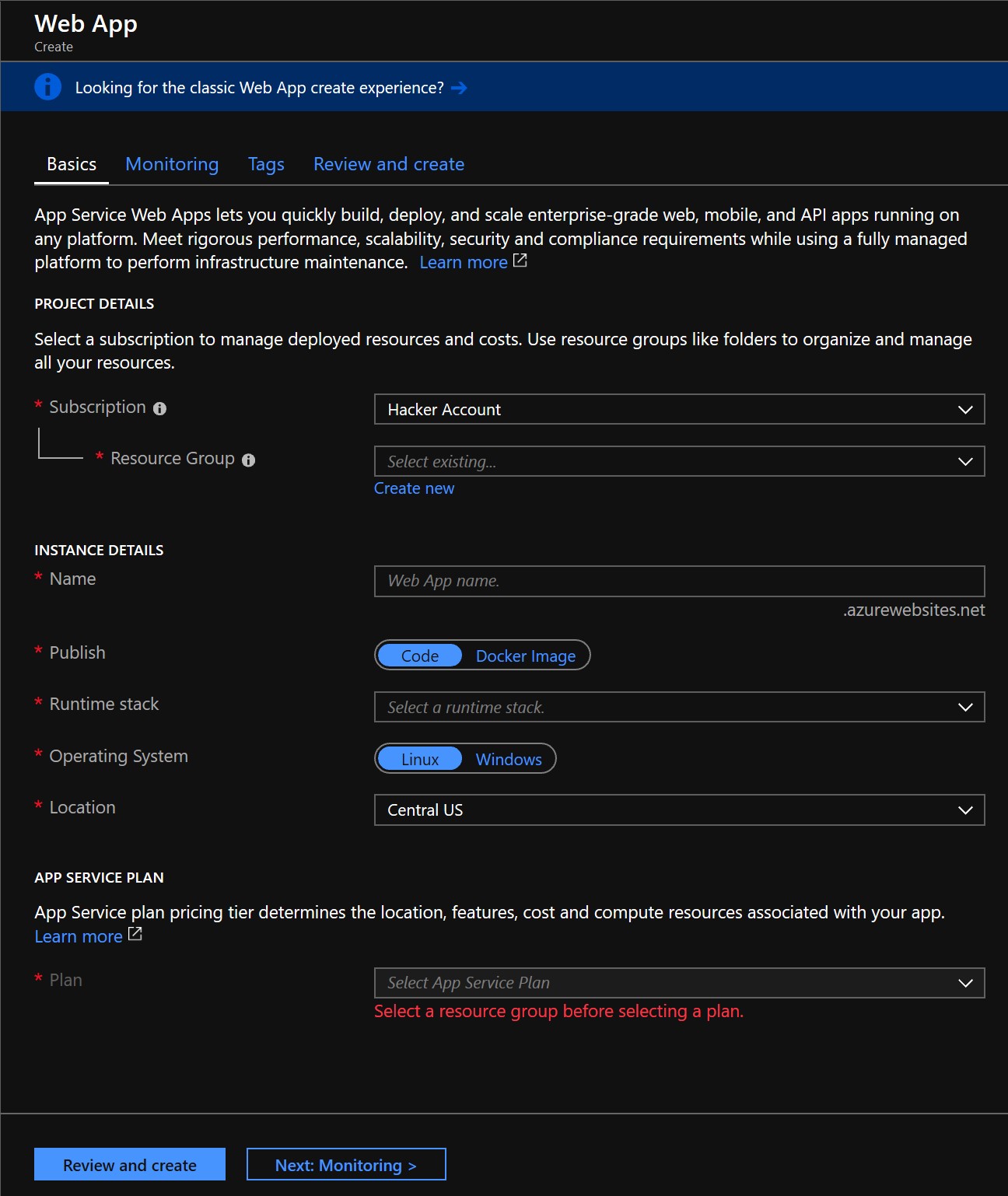The image size is (1008, 1196).
Task: Click the .azurewebsites.net suffix text
Action: (913, 610)
